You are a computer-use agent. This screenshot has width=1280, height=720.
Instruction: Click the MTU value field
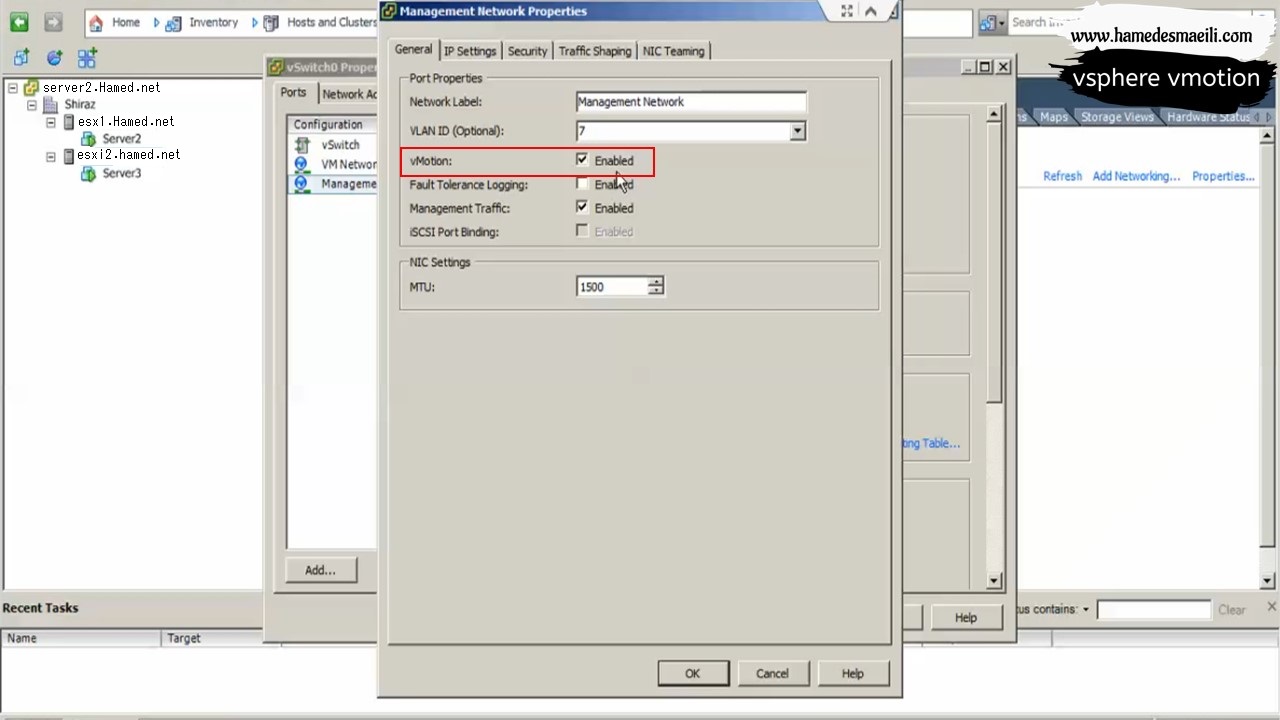(x=612, y=287)
